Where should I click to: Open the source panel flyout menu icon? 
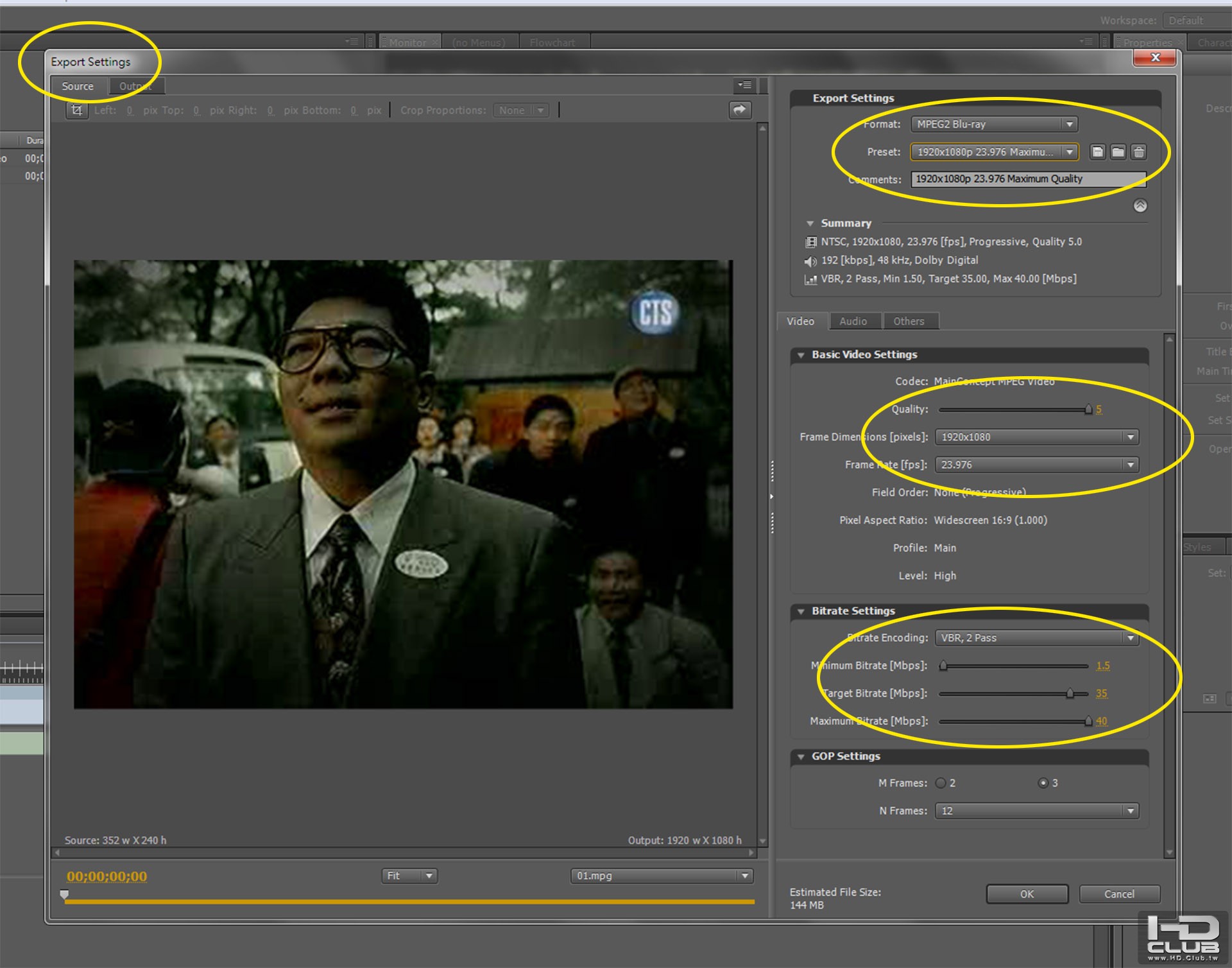pos(744,85)
